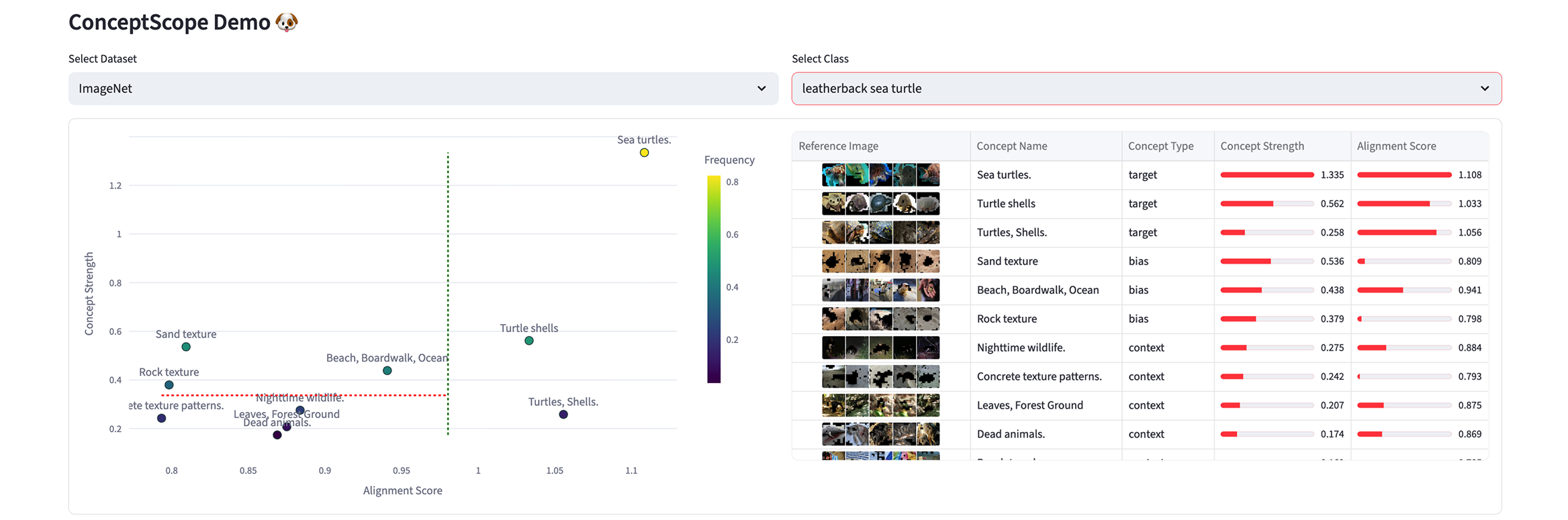Click the Nighttime wildlife. reference image thumbnails
This screenshot has height=520, width=1568.
(x=880, y=348)
